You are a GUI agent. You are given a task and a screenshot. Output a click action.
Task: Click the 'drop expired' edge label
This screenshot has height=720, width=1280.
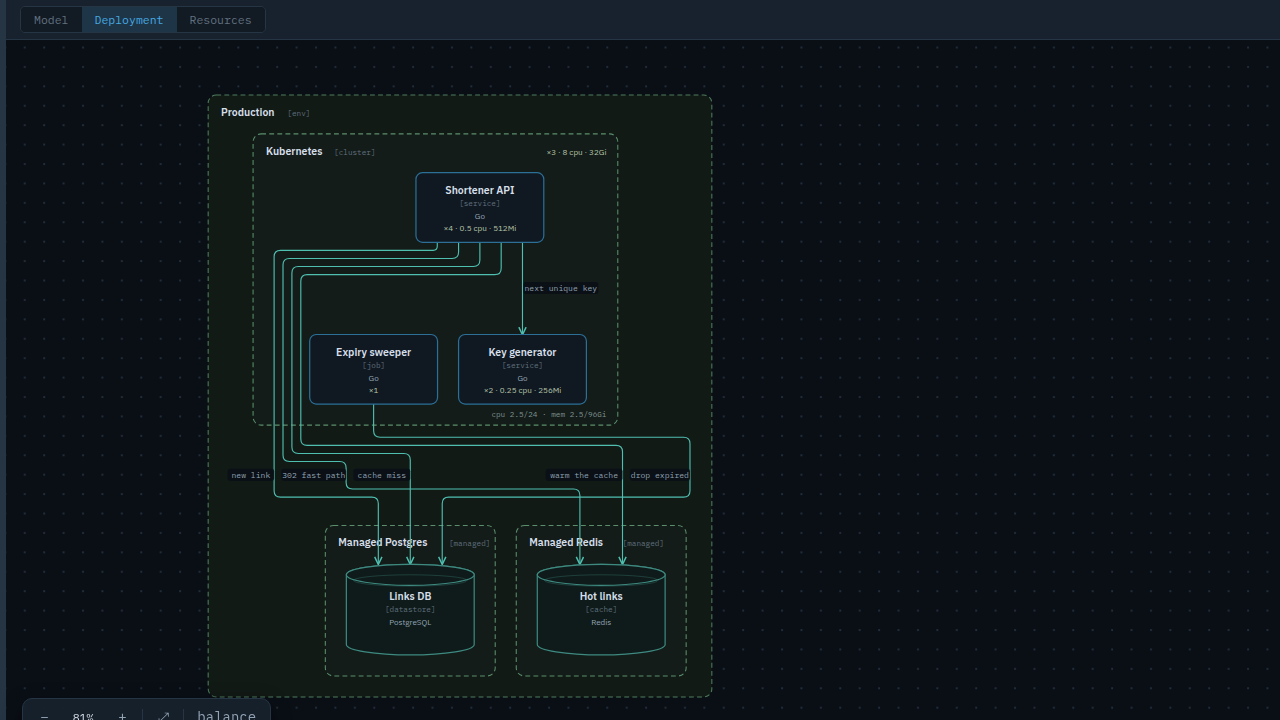[660, 475]
